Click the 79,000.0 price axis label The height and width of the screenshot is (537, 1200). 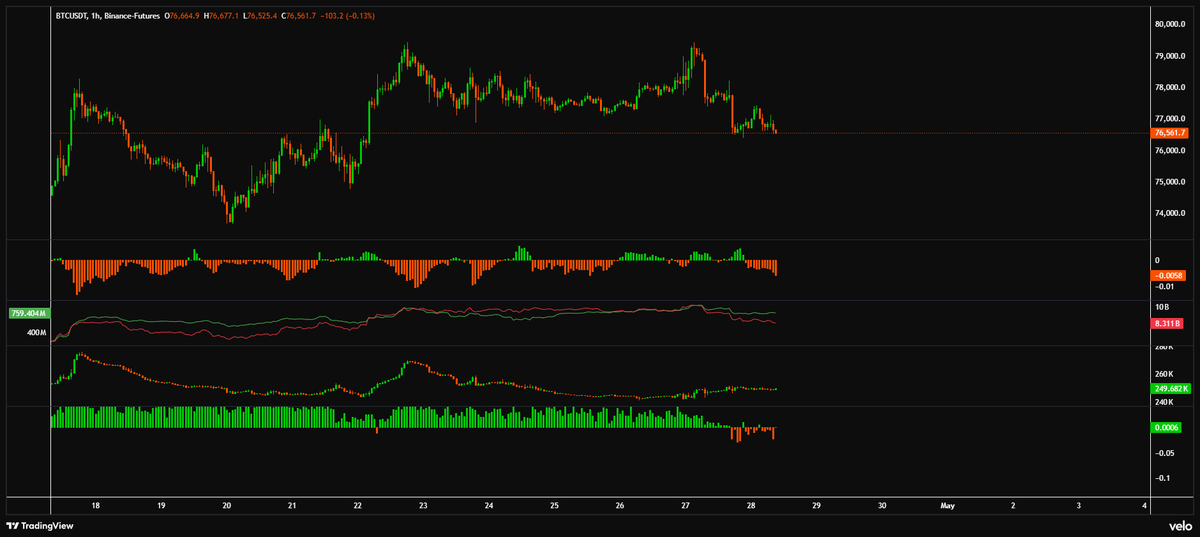pos(1170,56)
